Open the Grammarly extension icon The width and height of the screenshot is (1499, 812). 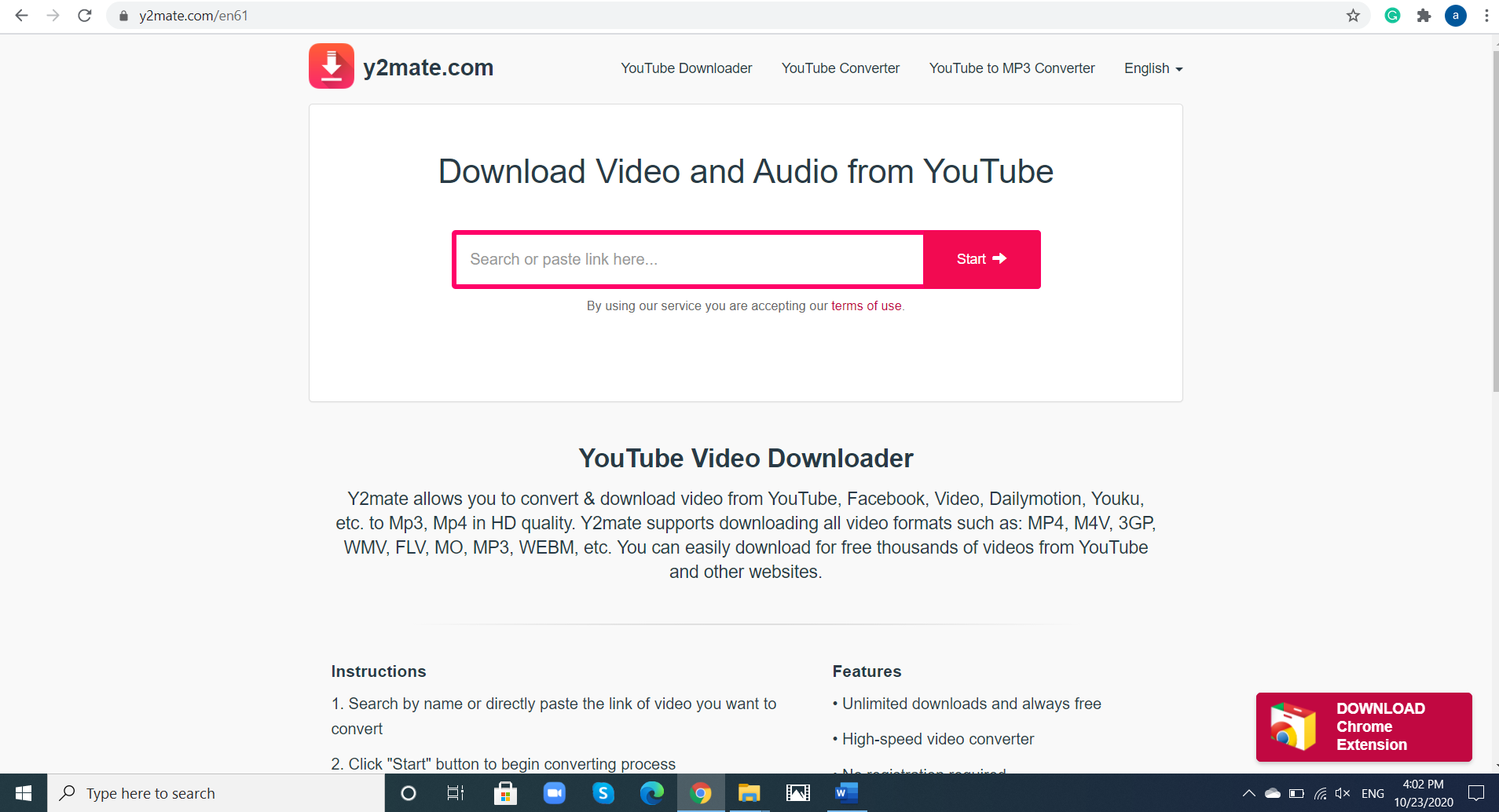[1392, 16]
